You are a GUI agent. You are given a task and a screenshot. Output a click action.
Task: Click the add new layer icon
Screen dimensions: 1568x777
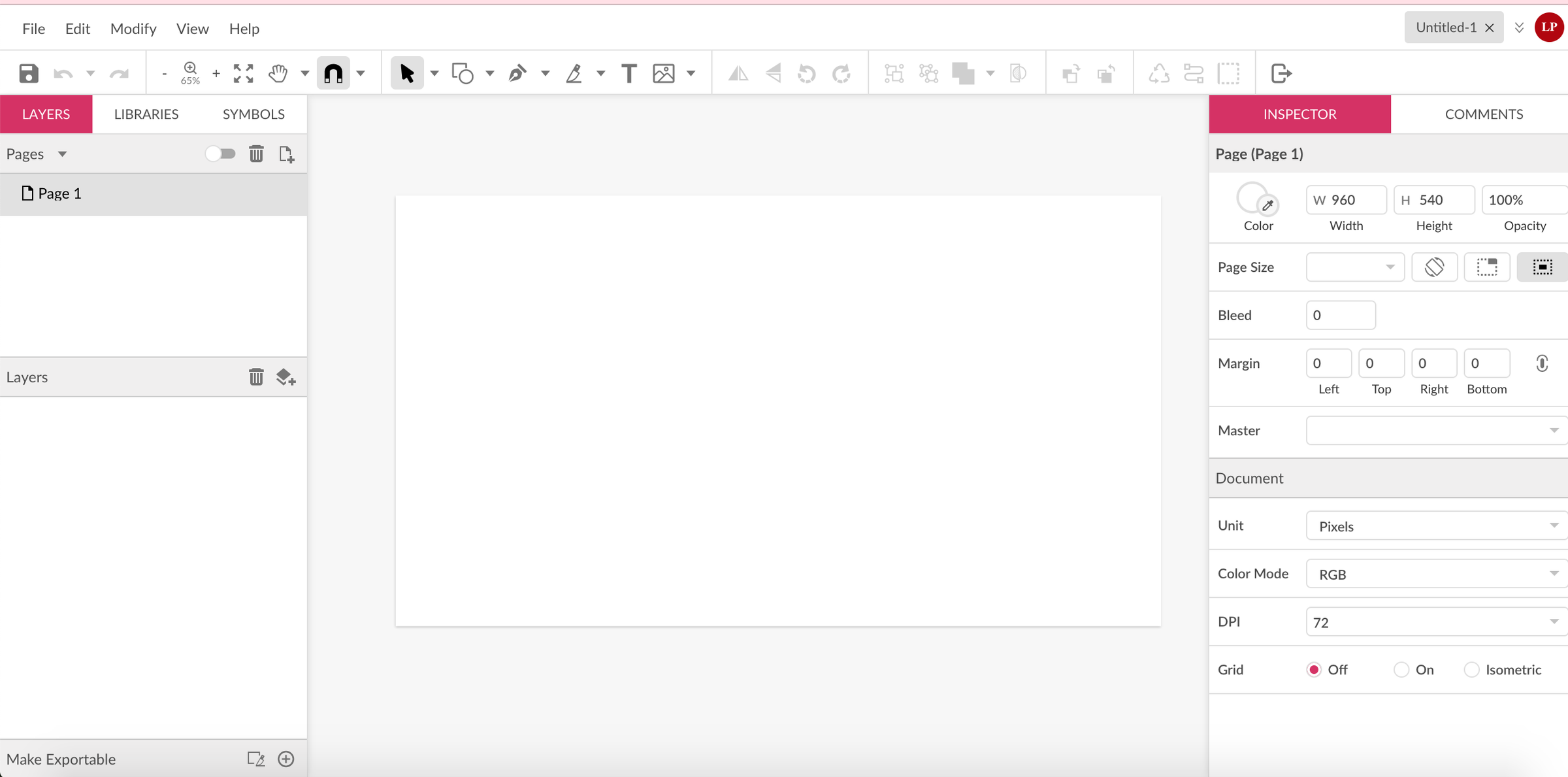coord(286,377)
